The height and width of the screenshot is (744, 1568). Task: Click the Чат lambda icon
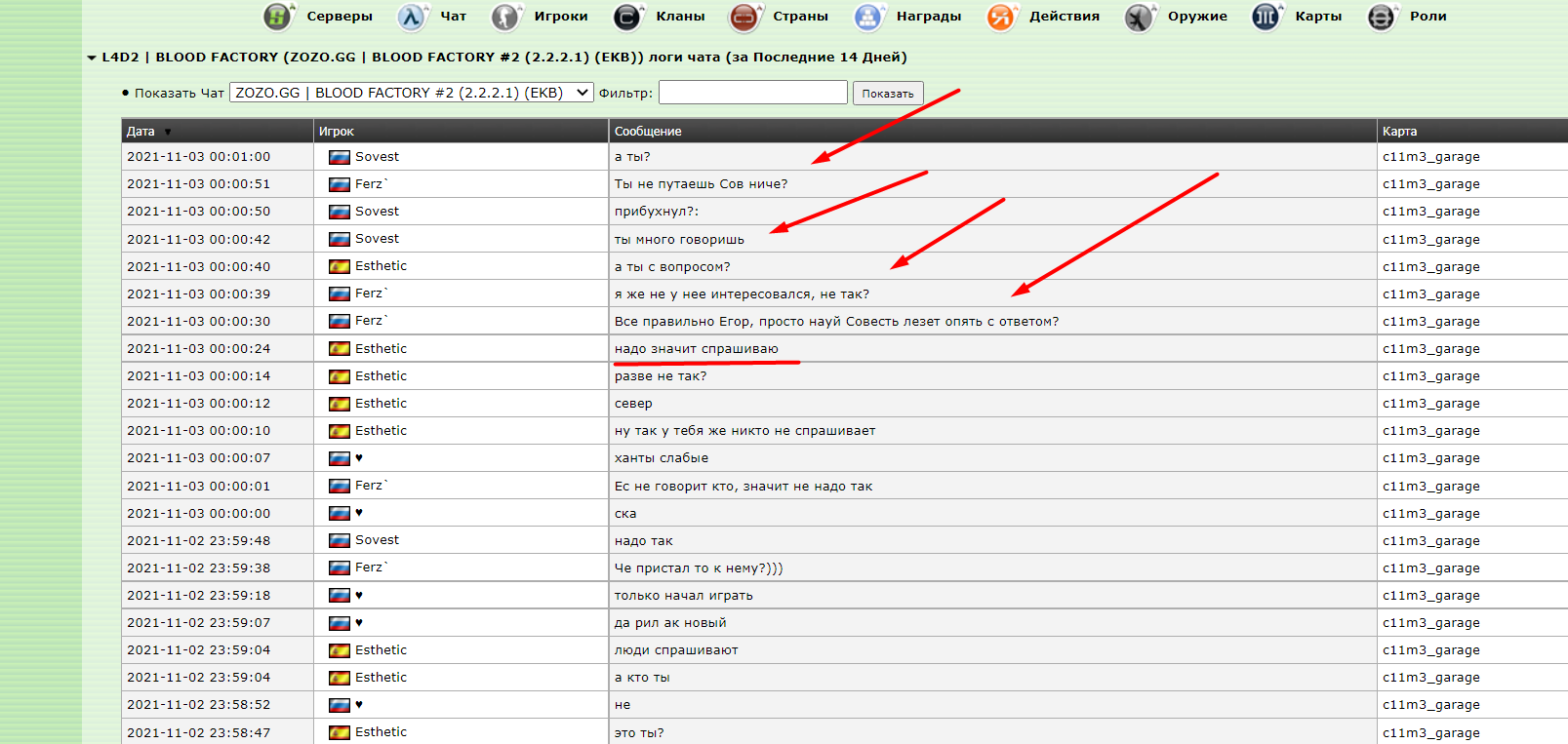point(412,17)
